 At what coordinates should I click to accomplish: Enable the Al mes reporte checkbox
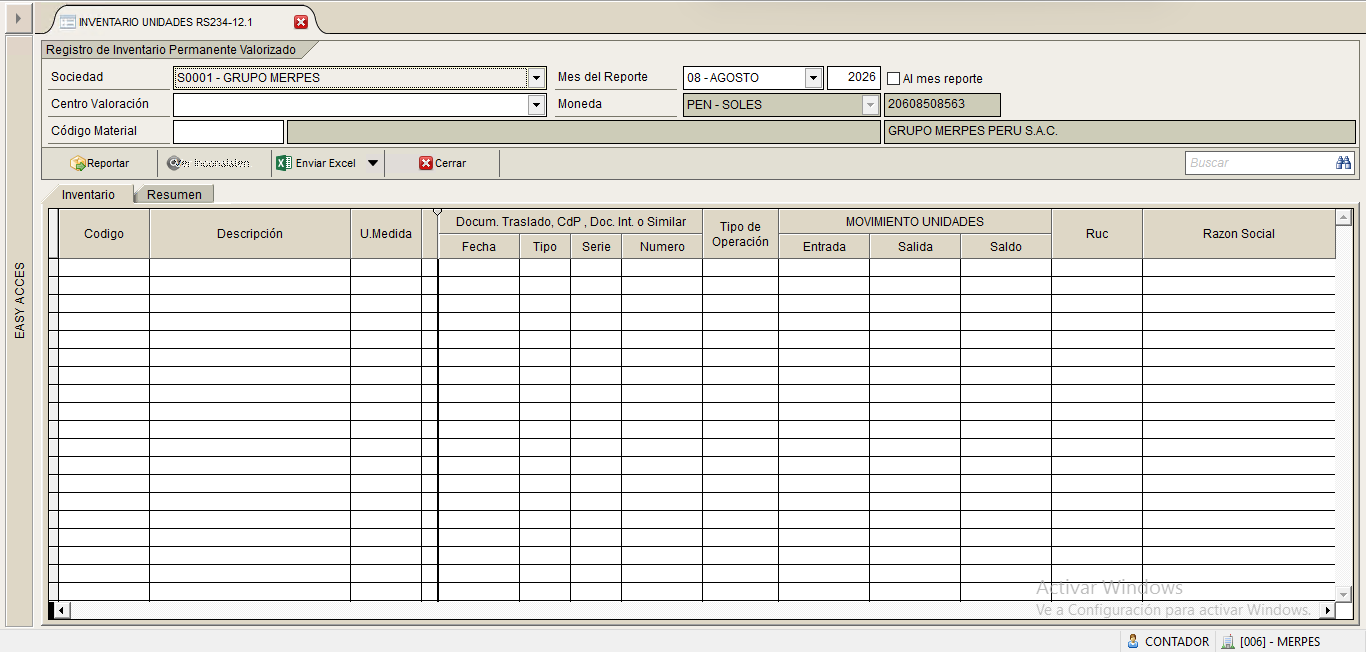tap(894, 78)
